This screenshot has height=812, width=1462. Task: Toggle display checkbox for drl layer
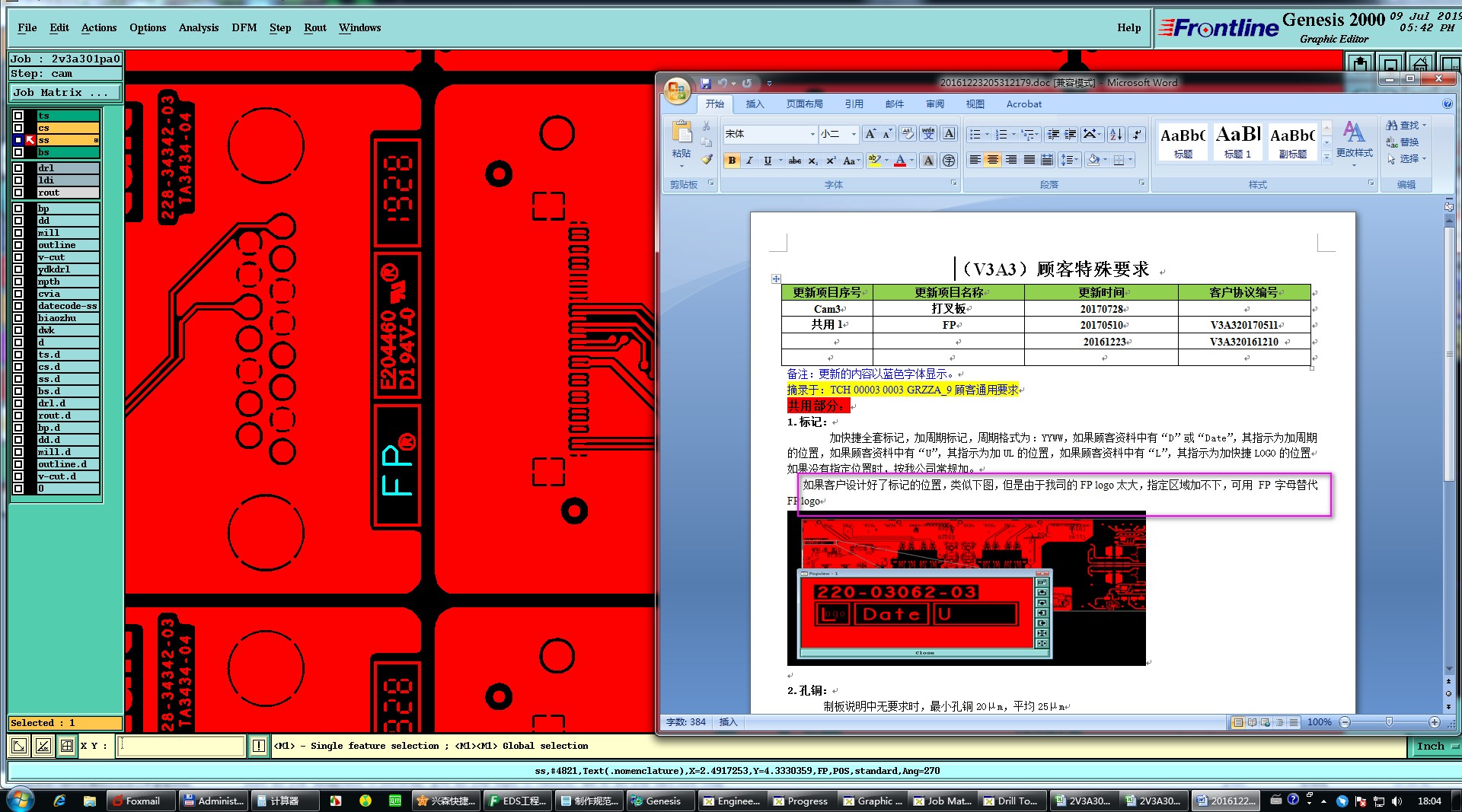pyautogui.click(x=18, y=168)
